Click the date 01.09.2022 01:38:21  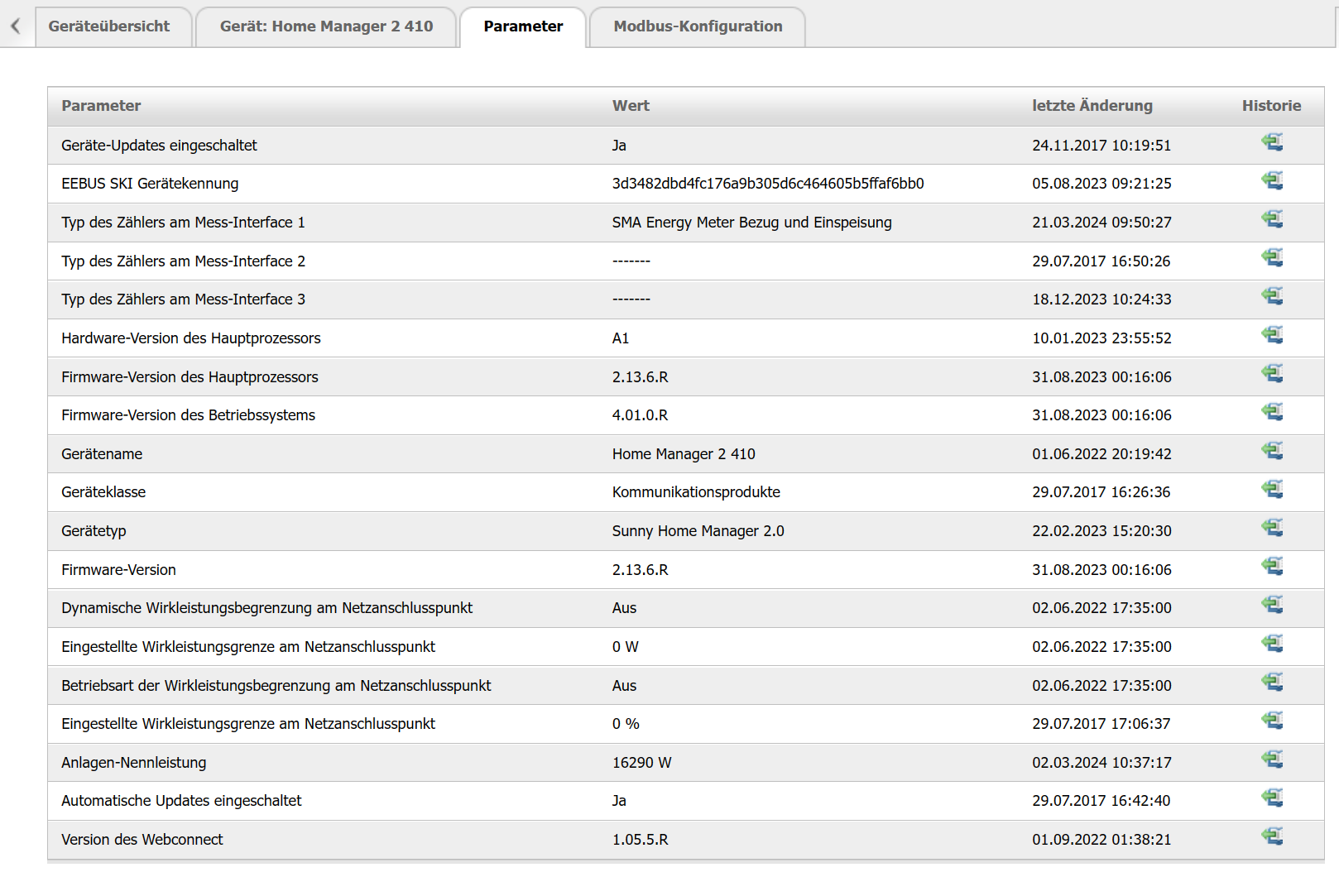coord(1101,840)
